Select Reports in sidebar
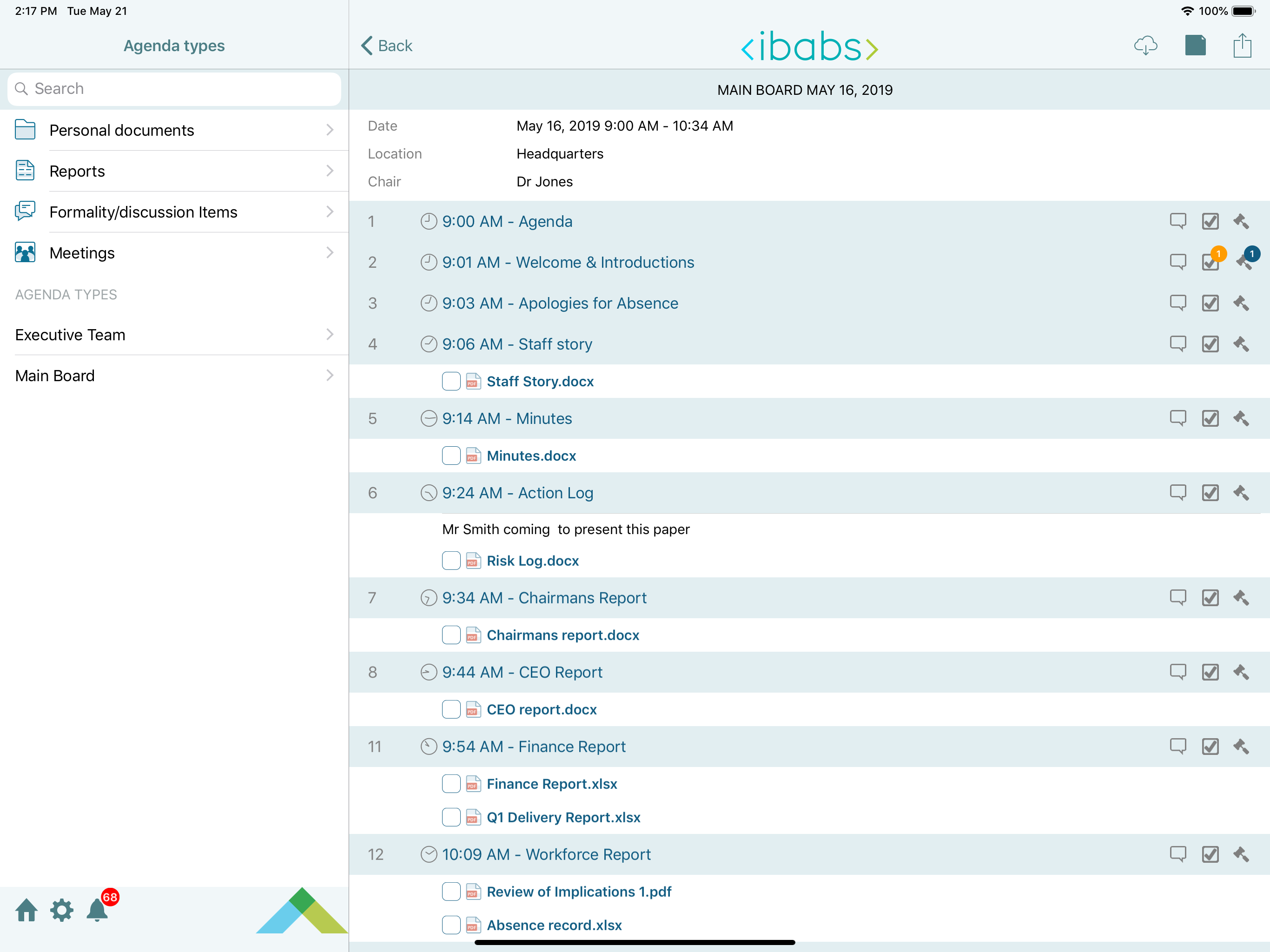 click(174, 171)
